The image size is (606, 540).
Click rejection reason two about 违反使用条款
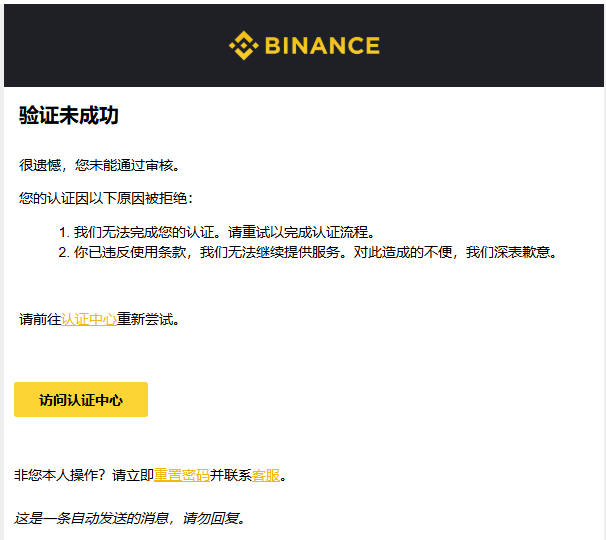point(315,252)
